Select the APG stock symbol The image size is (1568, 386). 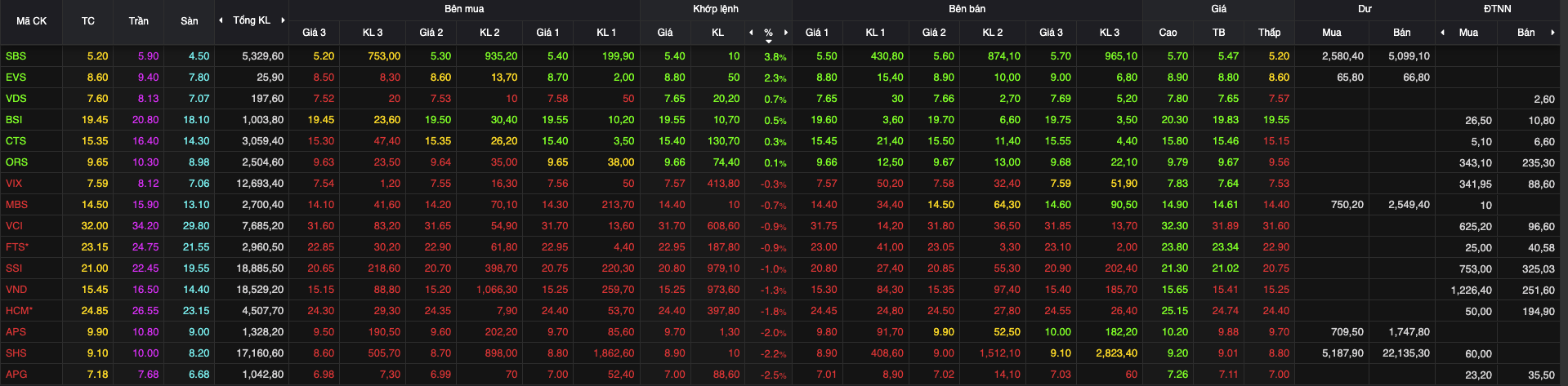tap(16, 375)
